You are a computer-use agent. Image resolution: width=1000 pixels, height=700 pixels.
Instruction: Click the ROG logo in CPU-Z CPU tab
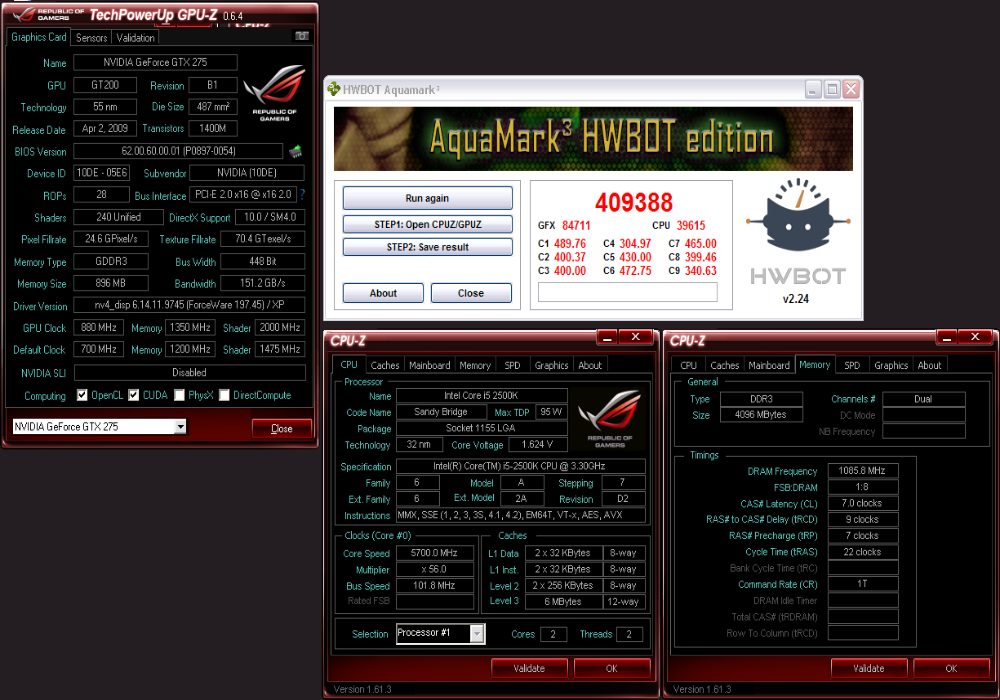pyautogui.click(x=609, y=419)
